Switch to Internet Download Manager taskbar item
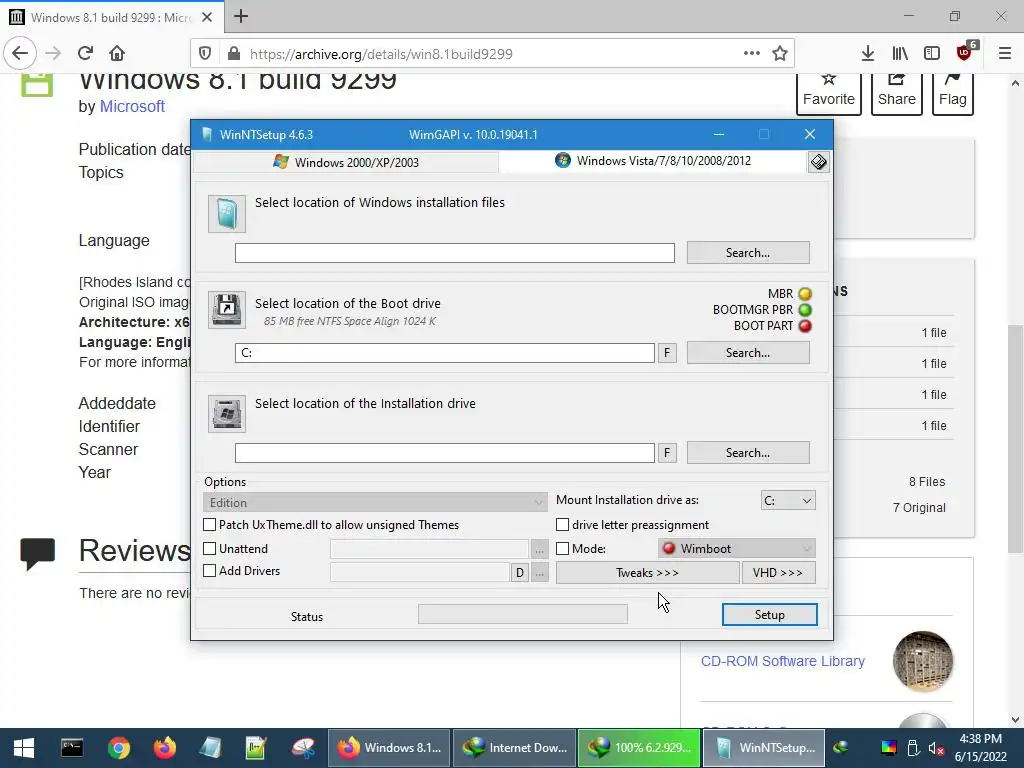 (515, 748)
